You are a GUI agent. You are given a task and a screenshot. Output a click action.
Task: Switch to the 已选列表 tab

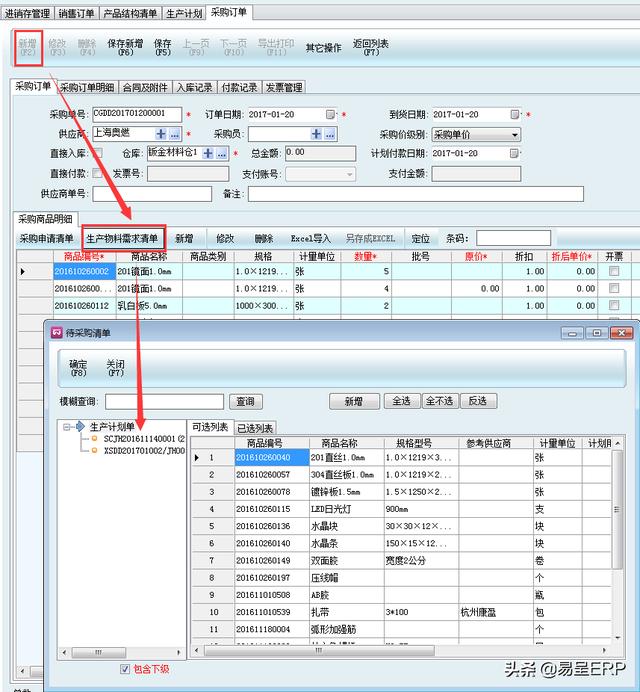(255, 427)
